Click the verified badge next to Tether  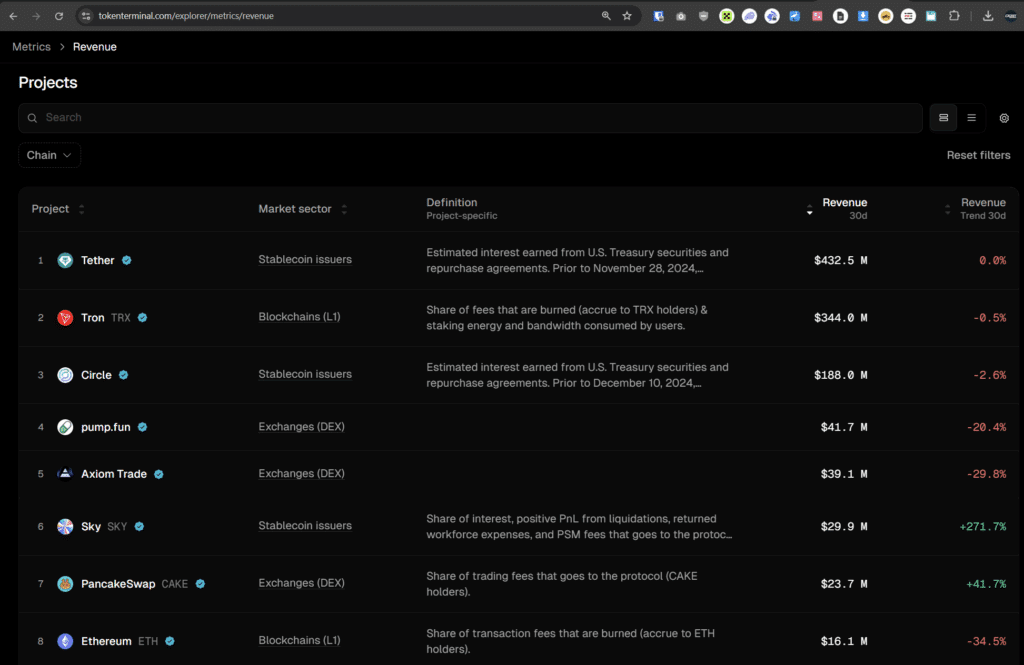[127, 261]
